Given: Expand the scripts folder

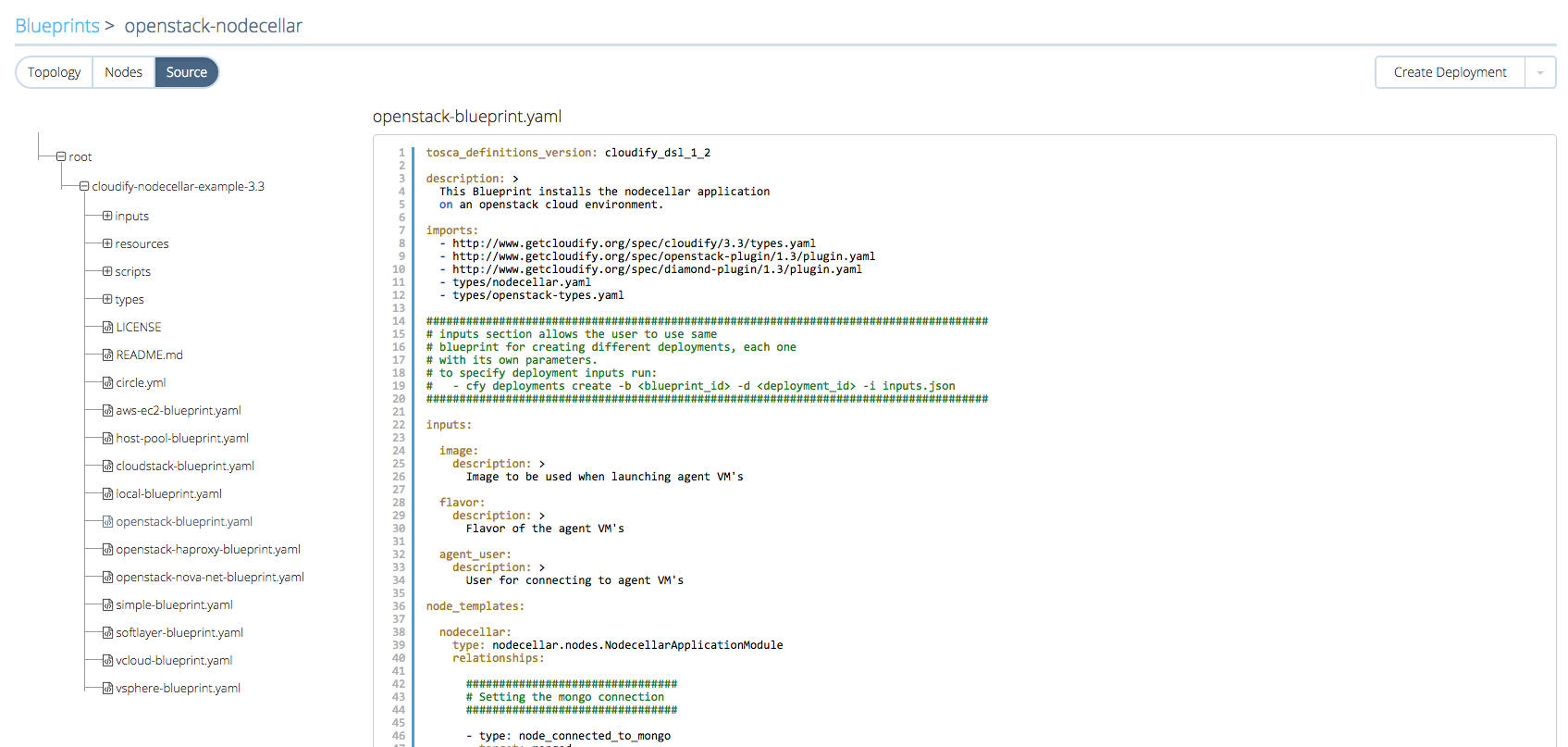Looking at the screenshot, I should 107,271.
